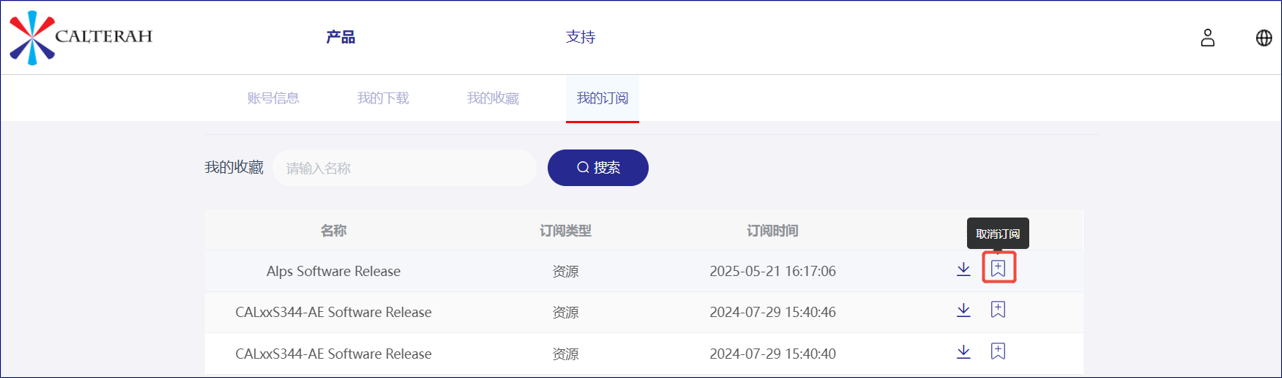Click the 名称 column header

point(333,231)
